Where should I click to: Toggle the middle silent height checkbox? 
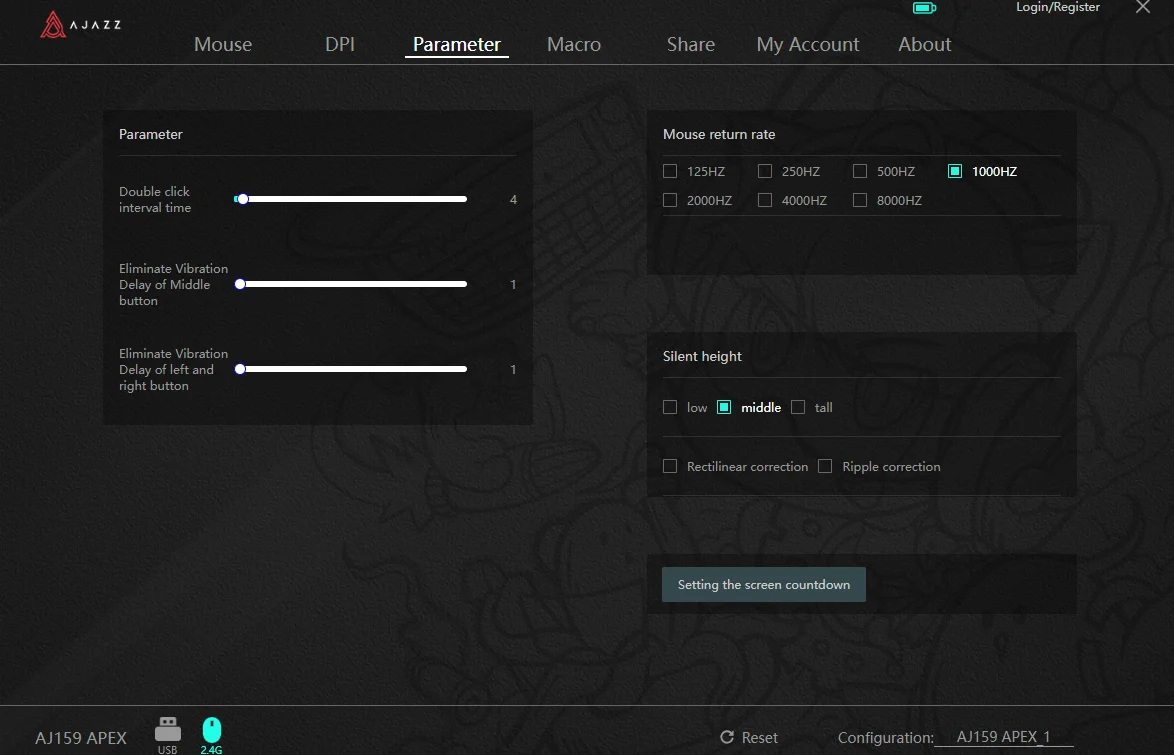724,407
